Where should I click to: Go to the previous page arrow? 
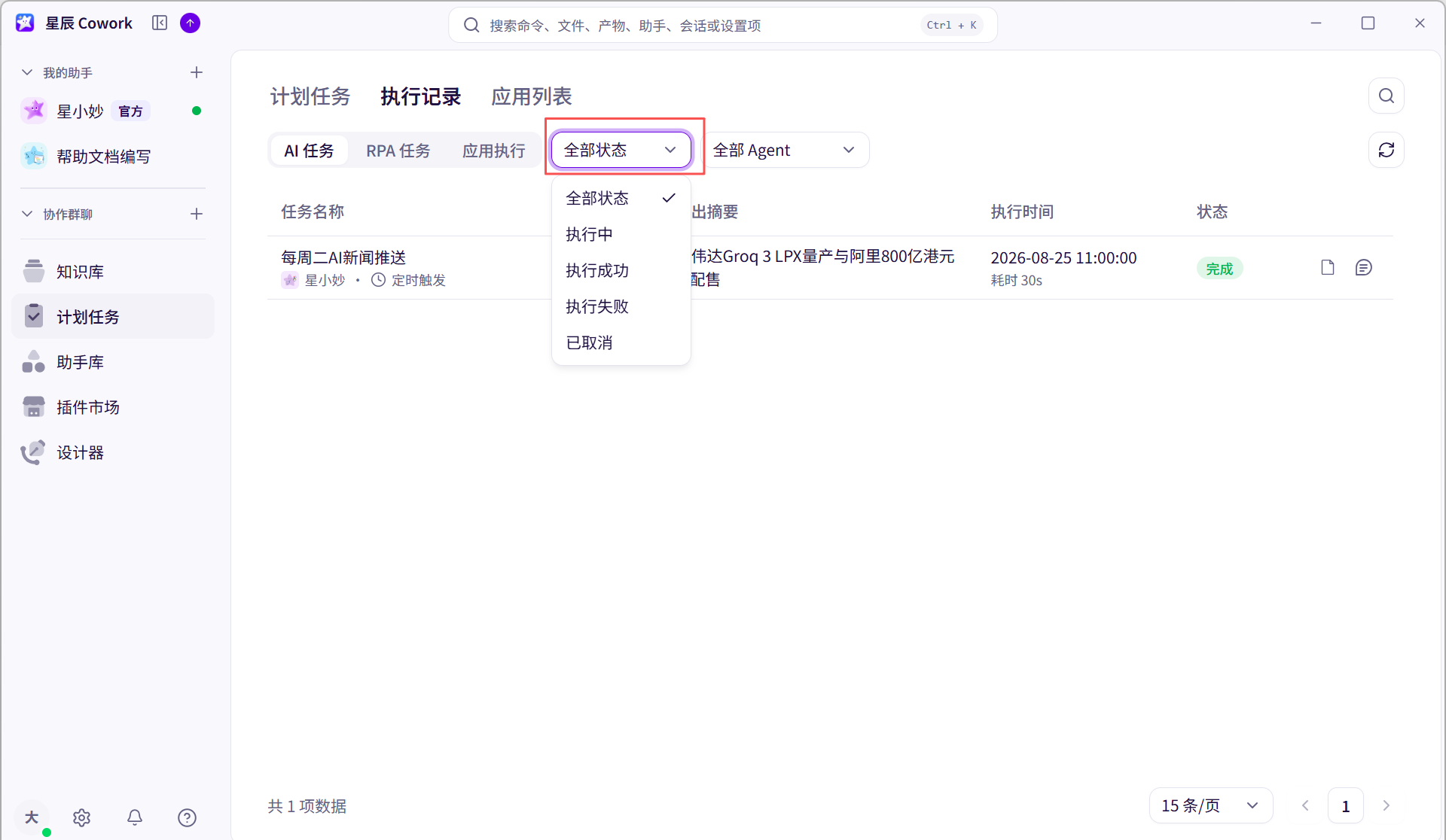pos(1305,806)
